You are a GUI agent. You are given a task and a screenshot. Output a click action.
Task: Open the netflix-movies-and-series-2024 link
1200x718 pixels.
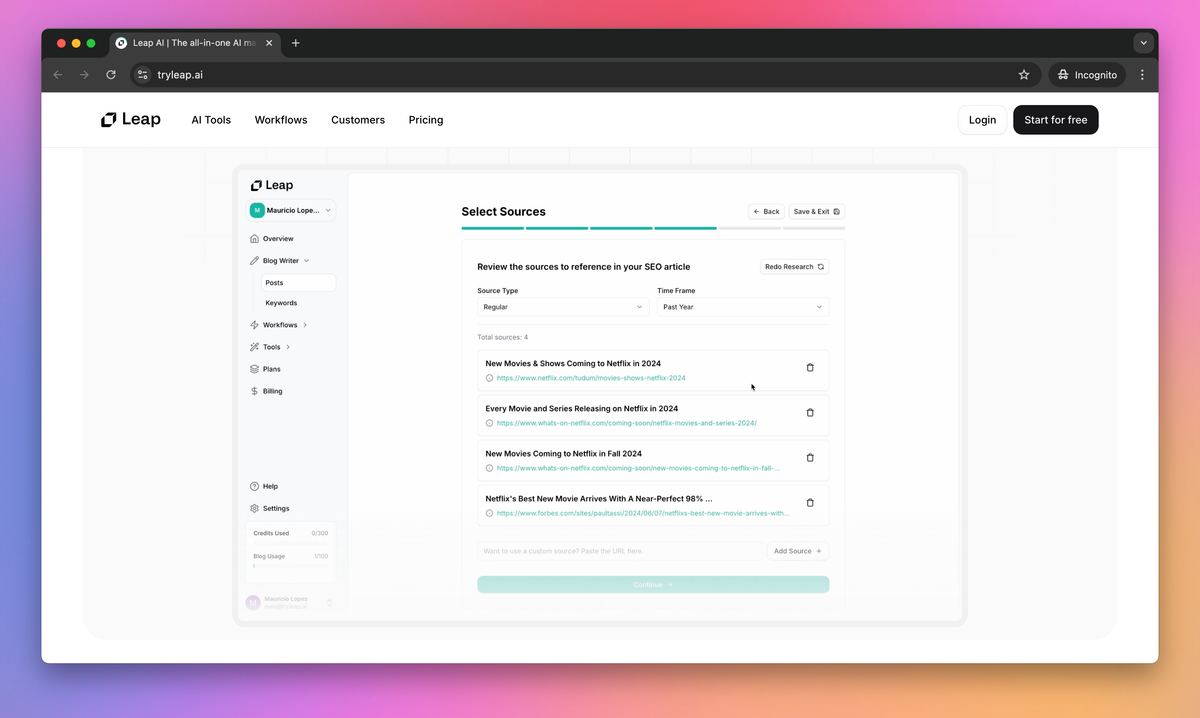tap(626, 423)
